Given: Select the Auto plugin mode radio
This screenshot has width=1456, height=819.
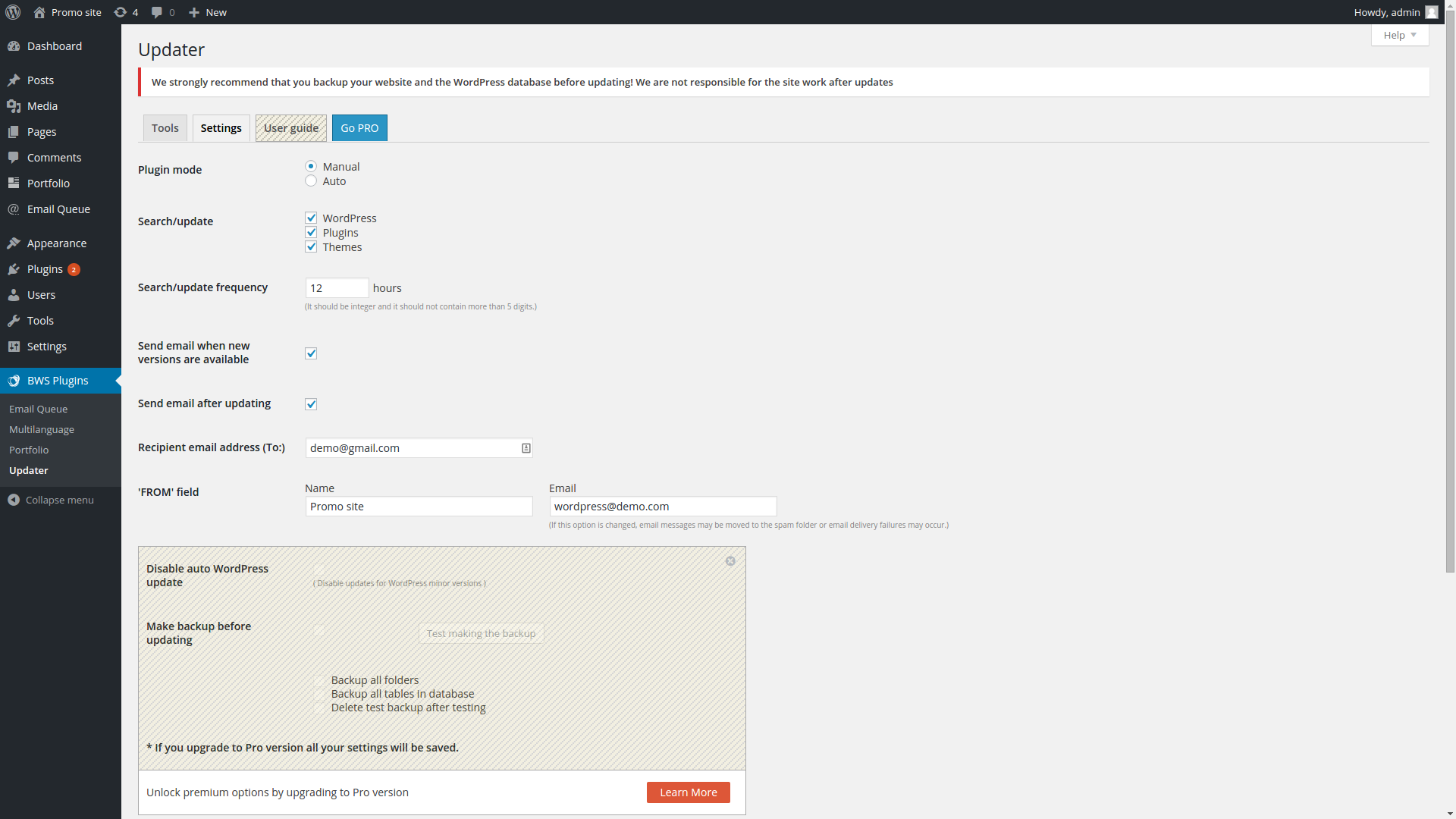Looking at the screenshot, I should click(311, 181).
